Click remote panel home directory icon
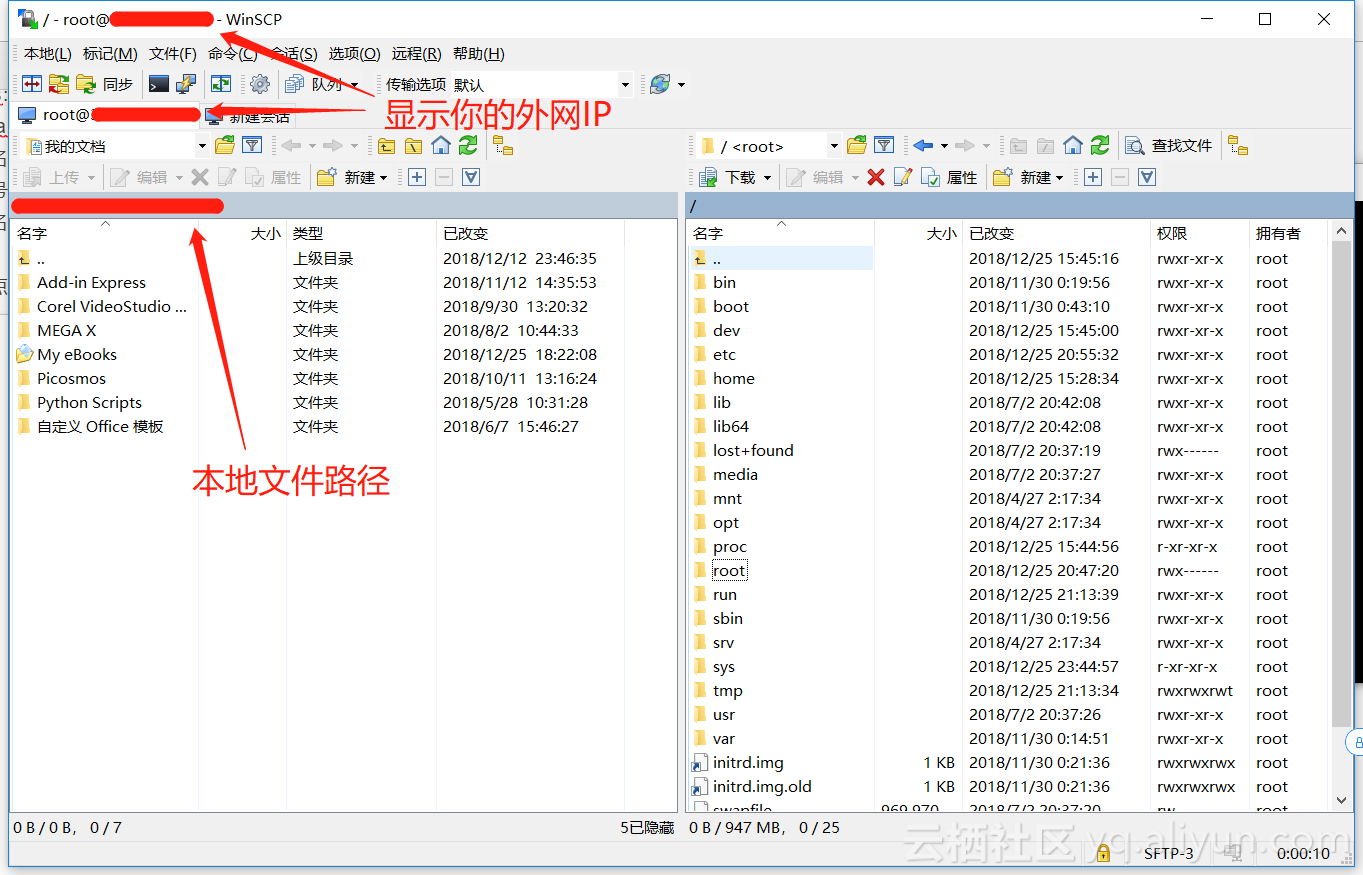 [x=1073, y=146]
